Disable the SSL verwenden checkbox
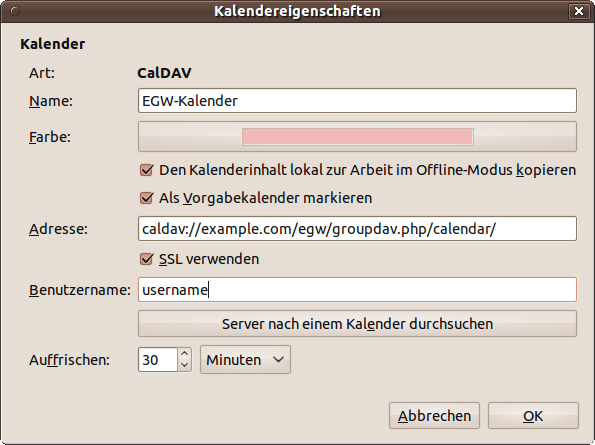Screen dimensions: 595x445 click(146, 259)
